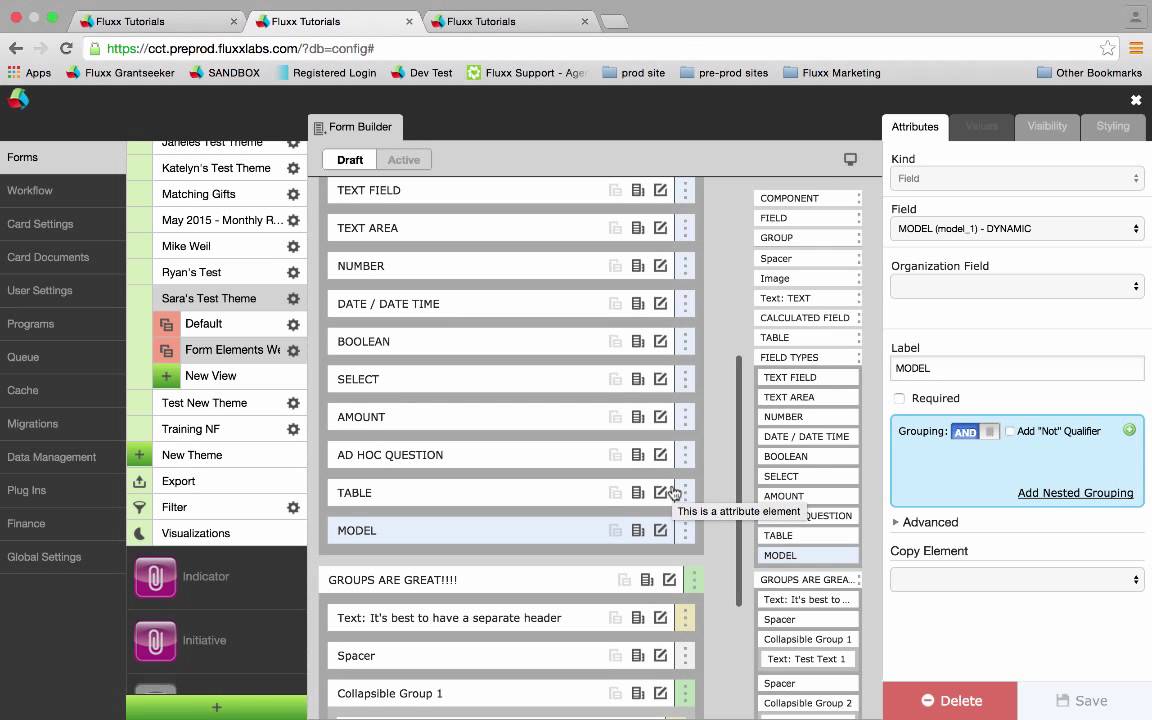1152x720 pixels.
Task: Expand the Advanced section
Action: 925,522
